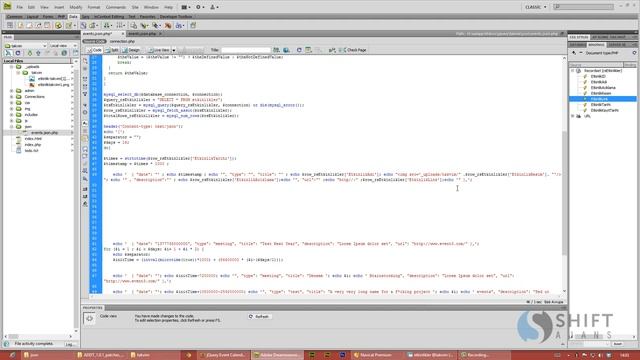Open the Live View options arrow

pos(173,50)
